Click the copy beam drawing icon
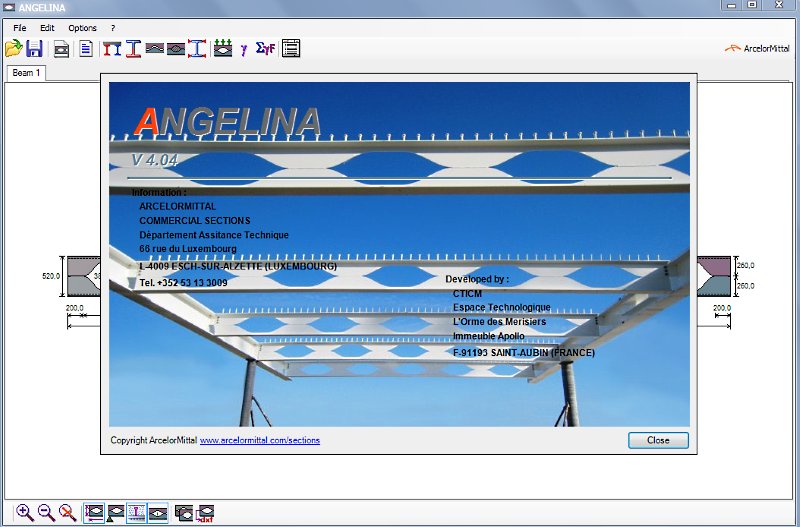Image resolution: width=800 pixels, height=527 pixels. [184, 513]
